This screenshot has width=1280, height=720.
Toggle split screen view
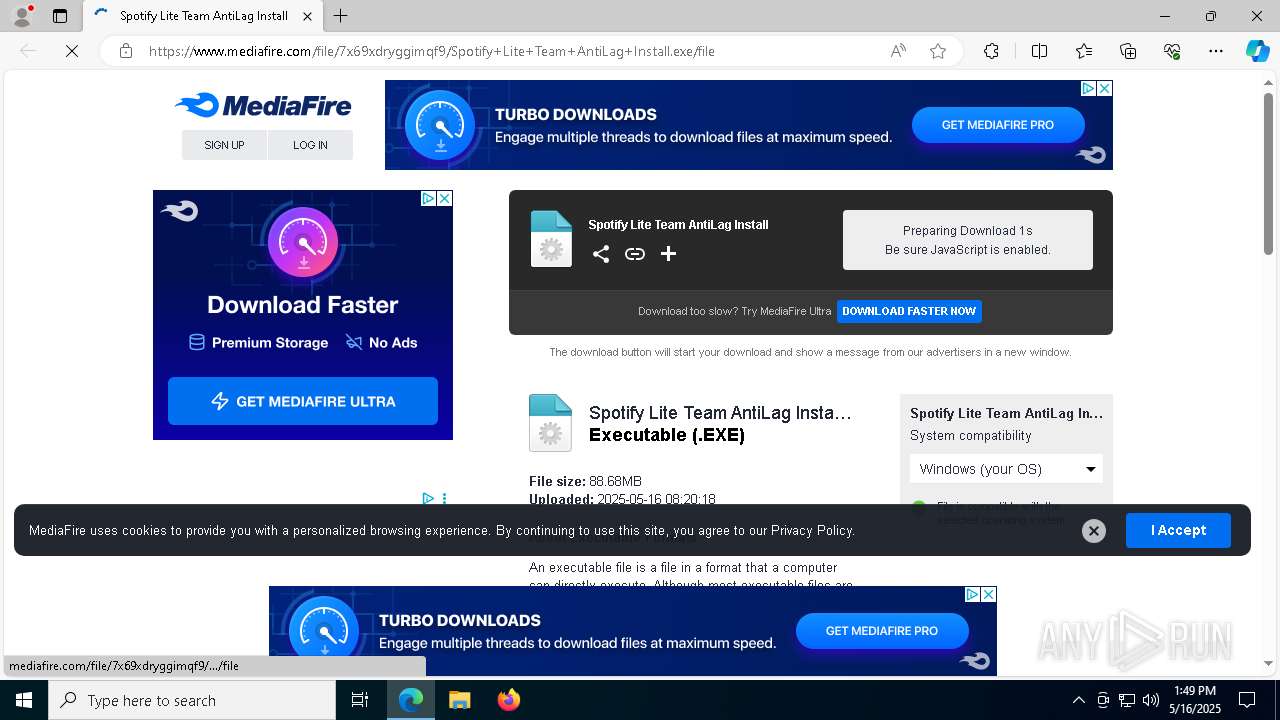(x=1039, y=51)
